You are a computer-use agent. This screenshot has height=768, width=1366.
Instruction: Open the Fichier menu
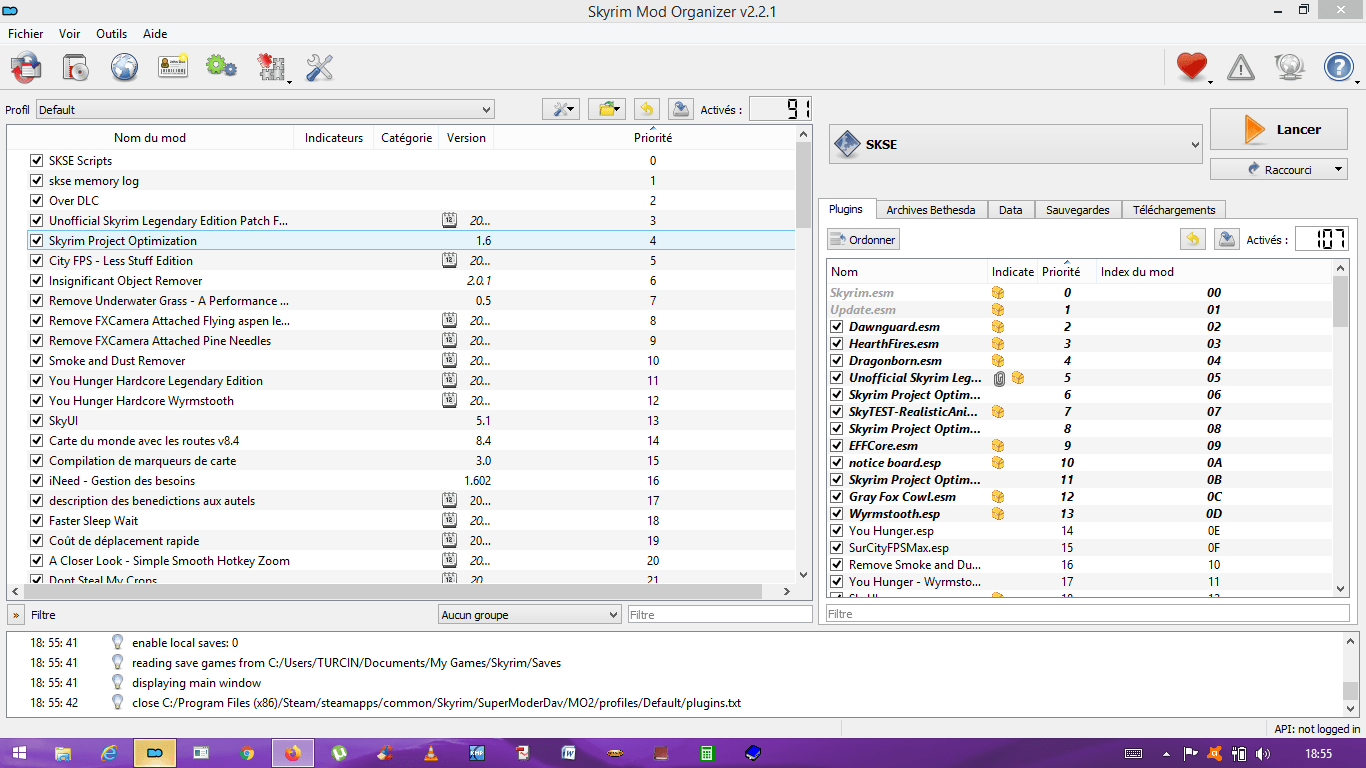point(26,33)
